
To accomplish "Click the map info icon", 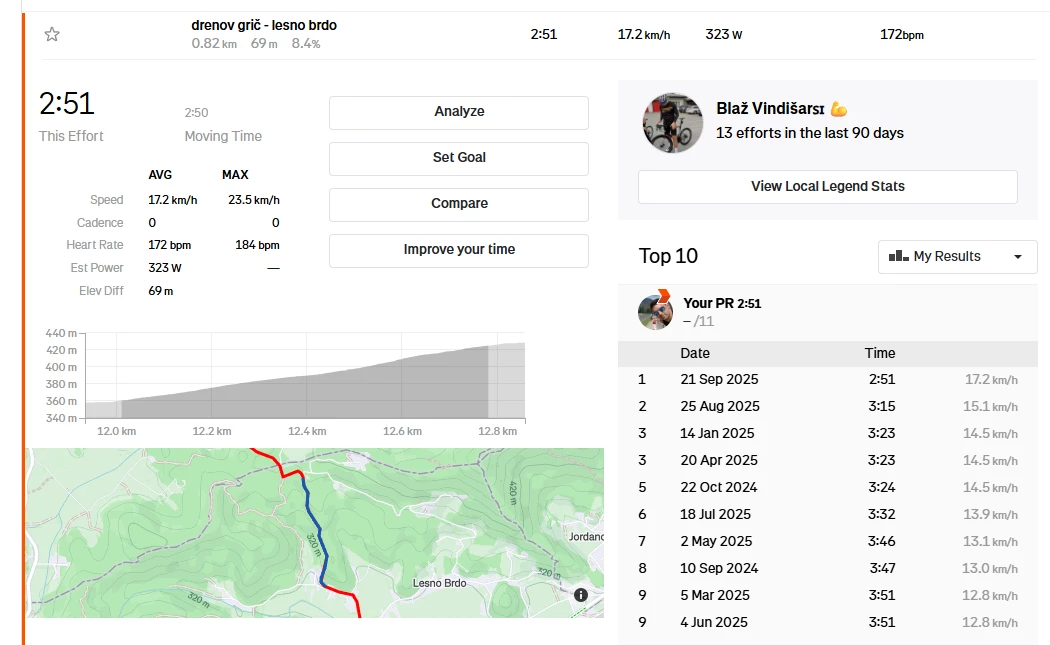I will pyautogui.click(x=581, y=594).
